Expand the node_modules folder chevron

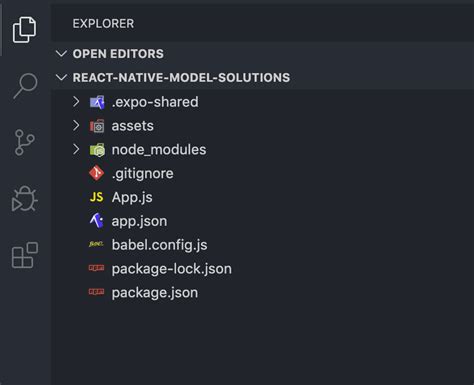[x=76, y=149]
